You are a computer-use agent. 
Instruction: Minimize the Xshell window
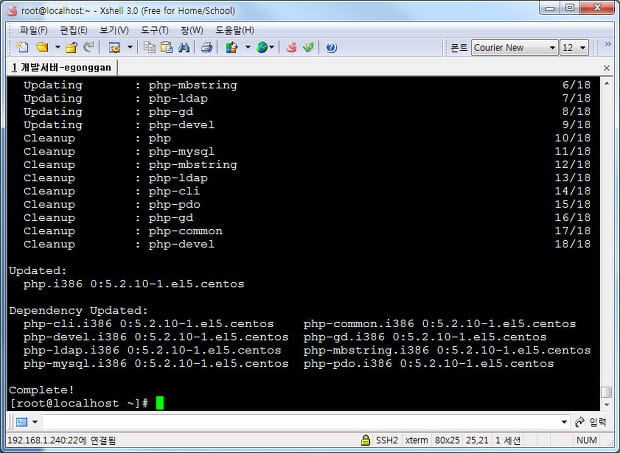click(x=550, y=8)
